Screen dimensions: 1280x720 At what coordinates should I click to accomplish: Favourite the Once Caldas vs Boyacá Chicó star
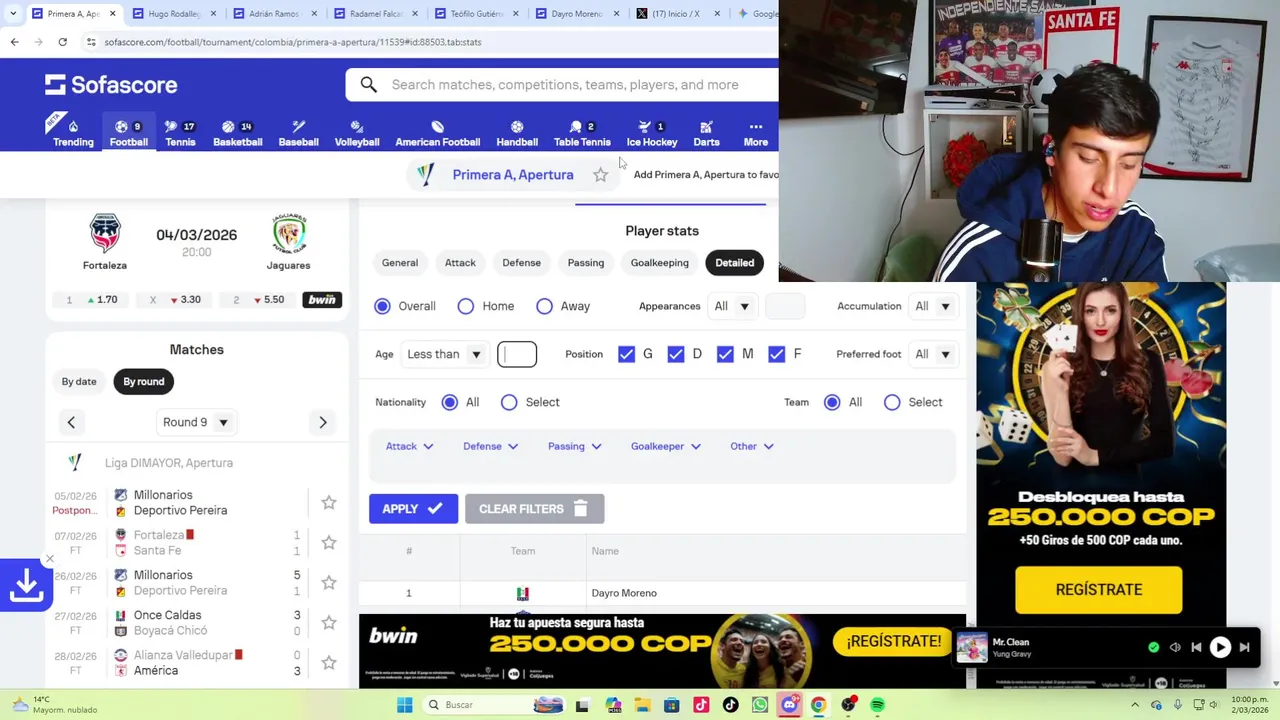tap(328, 623)
